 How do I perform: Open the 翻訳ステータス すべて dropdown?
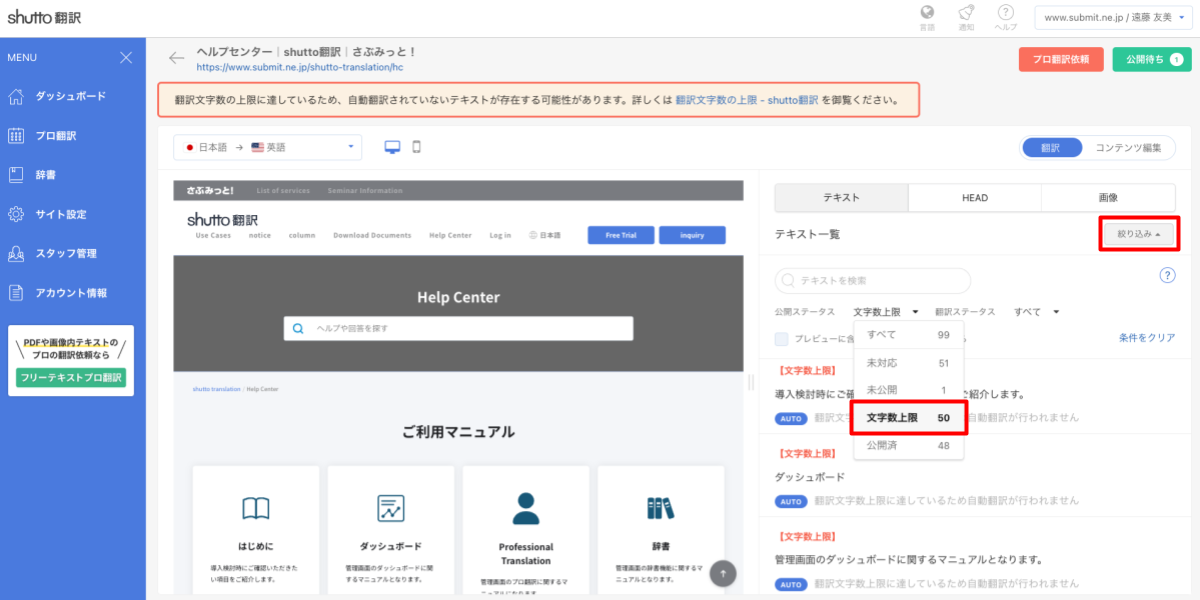point(1036,312)
